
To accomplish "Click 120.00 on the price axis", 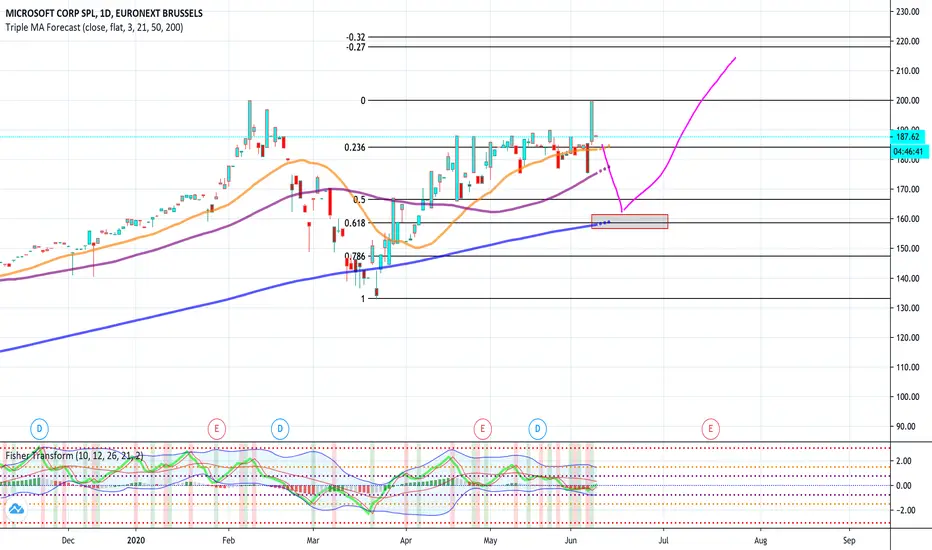I will click(908, 337).
